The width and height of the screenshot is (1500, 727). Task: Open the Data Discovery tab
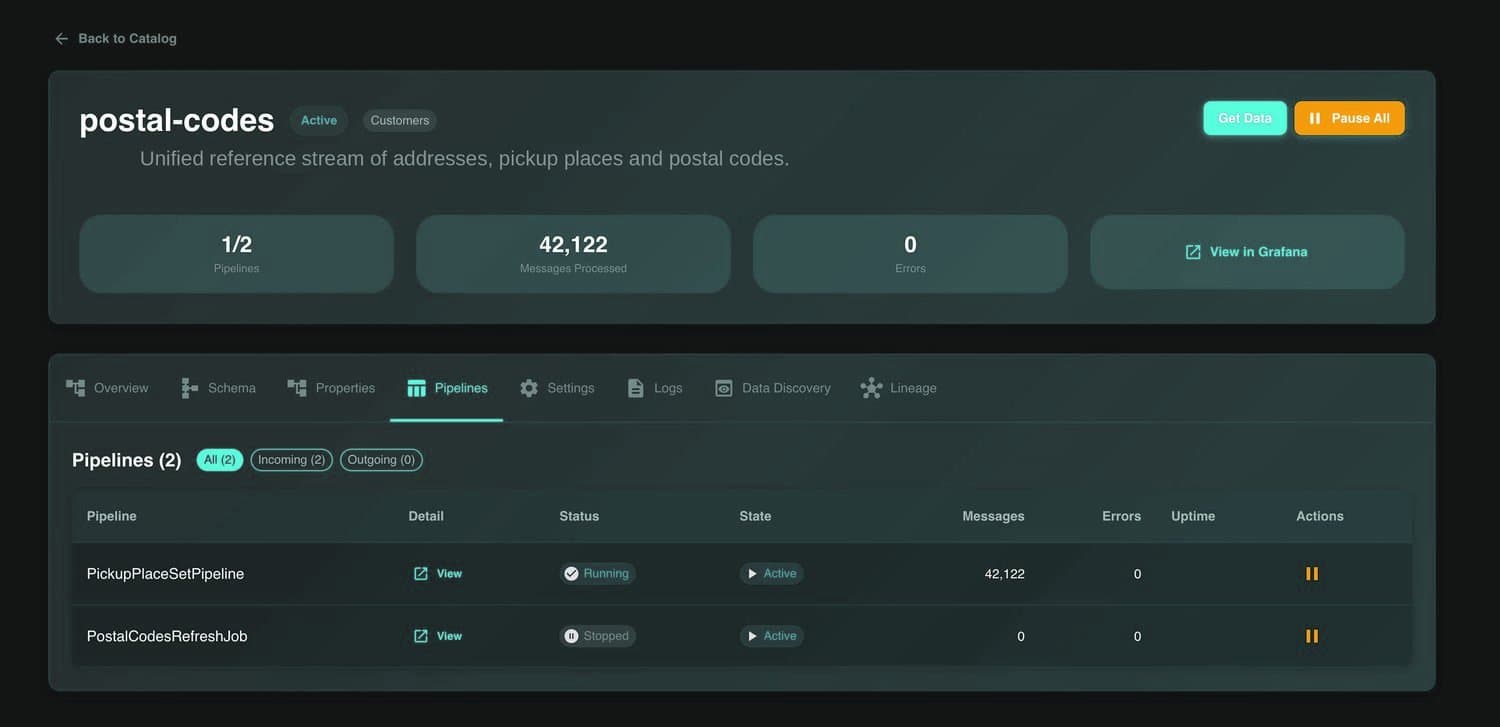click(773, 388)
